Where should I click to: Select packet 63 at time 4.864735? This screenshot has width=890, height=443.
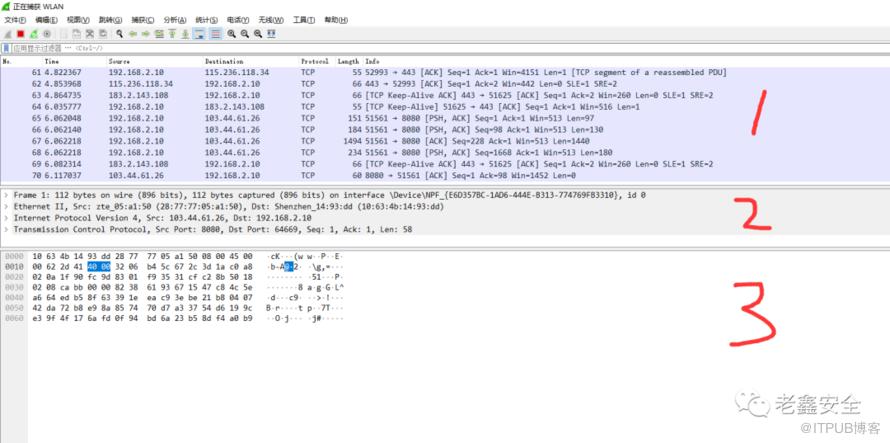click(x=445, y=95)
